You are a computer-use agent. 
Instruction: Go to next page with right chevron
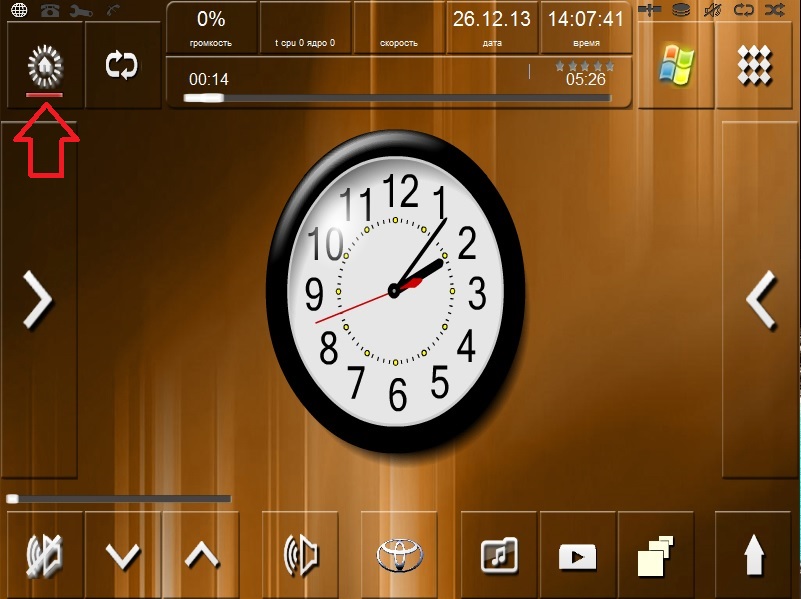point(39,299)
